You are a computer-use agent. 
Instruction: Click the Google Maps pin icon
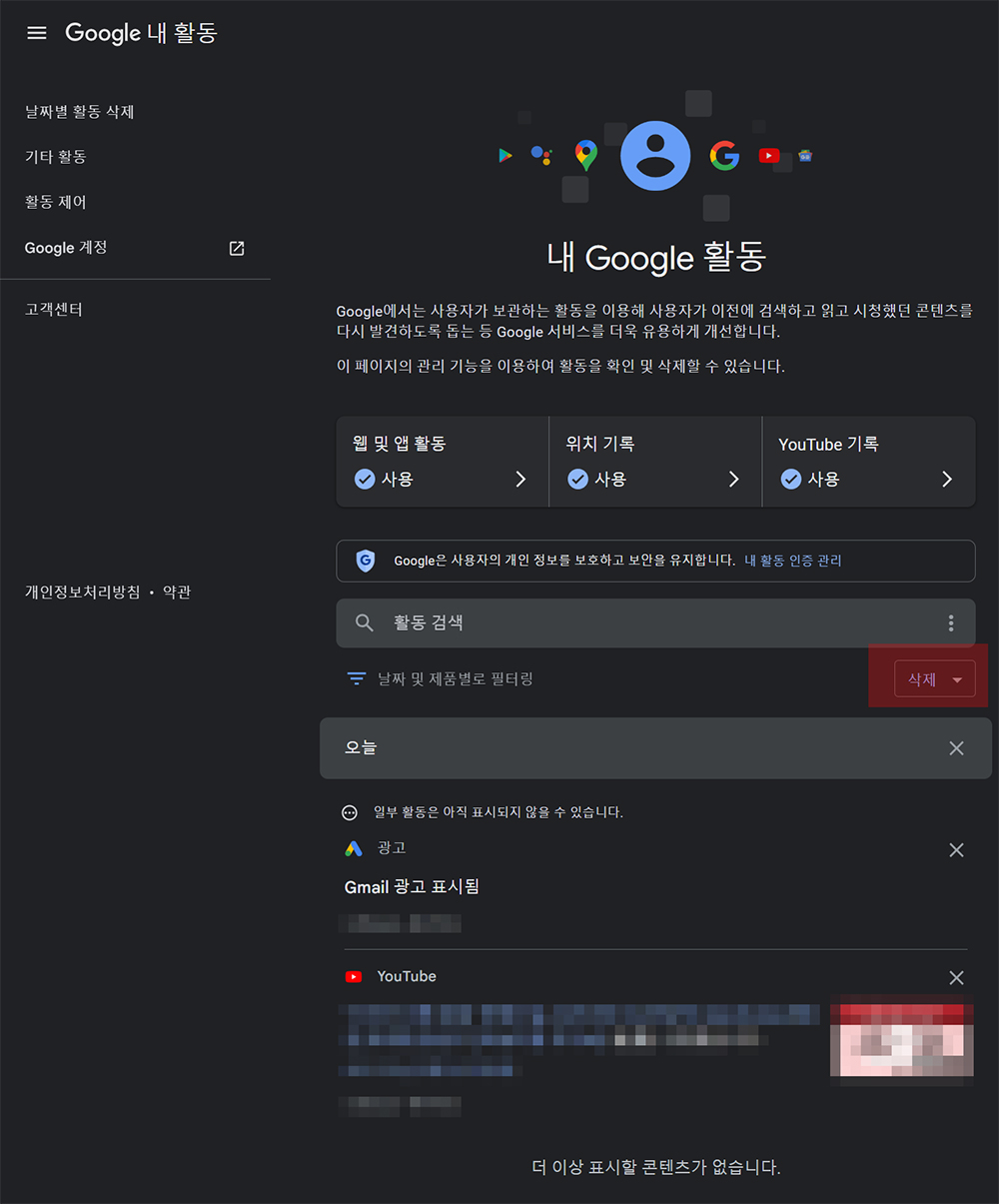586,156
